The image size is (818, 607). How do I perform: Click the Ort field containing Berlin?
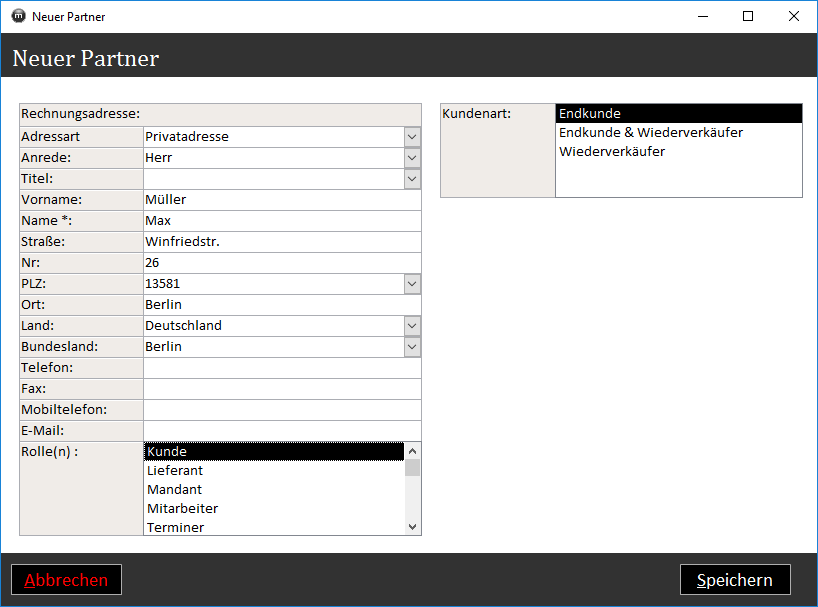coord(282,305)
